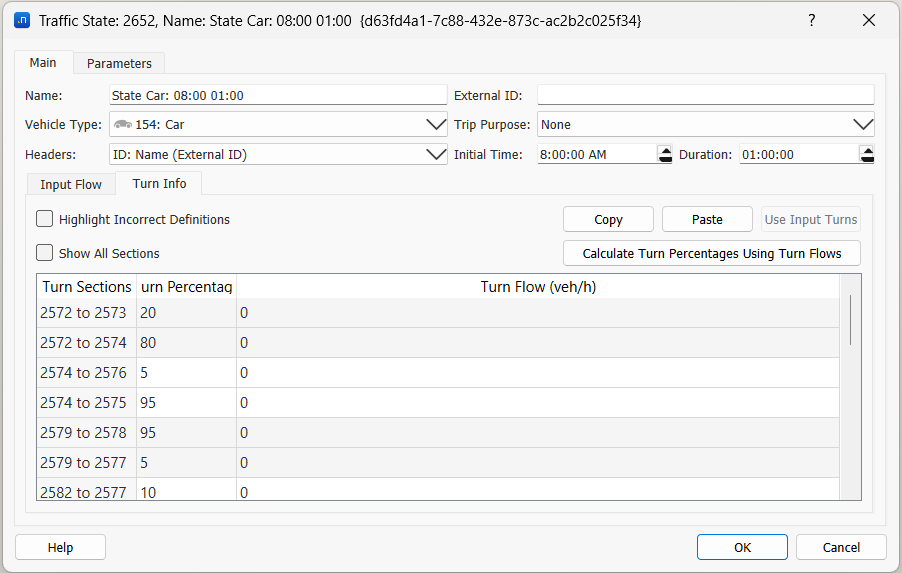This screenshot has height=573, width=902.
Task: Click the question mark help icon in title bar
Action: [x=811, y=20]
